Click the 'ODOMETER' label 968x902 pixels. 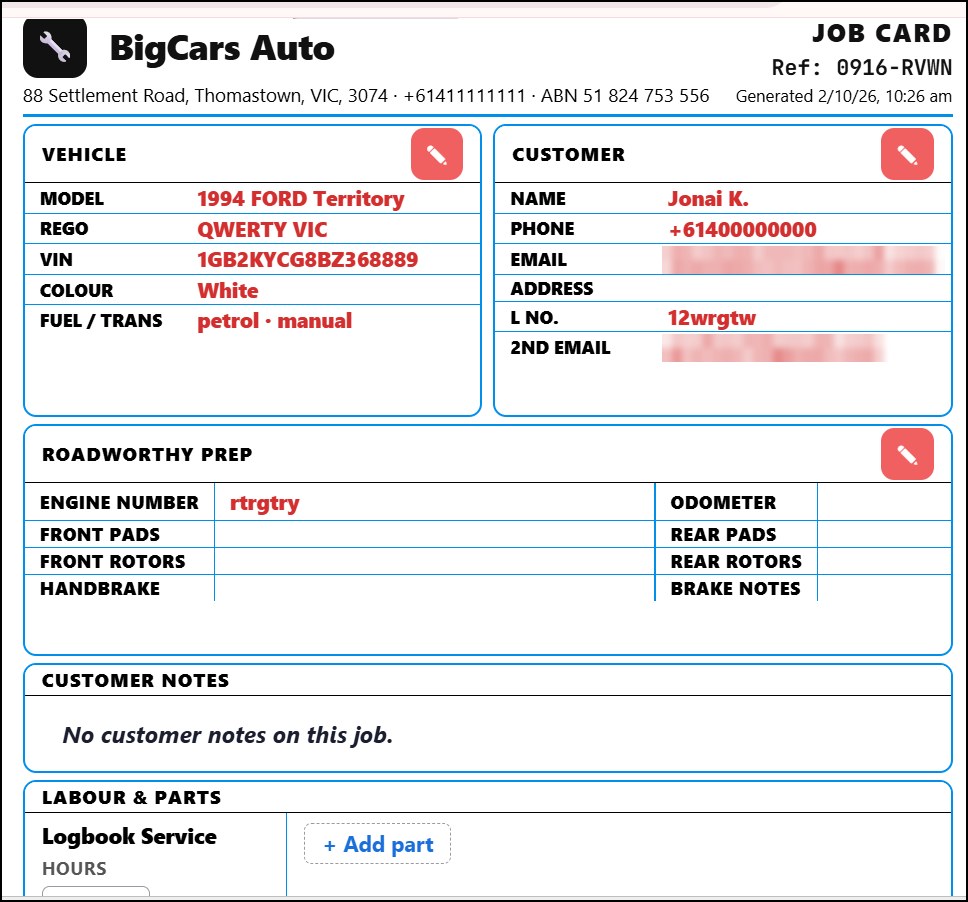[x=723, y=503]
